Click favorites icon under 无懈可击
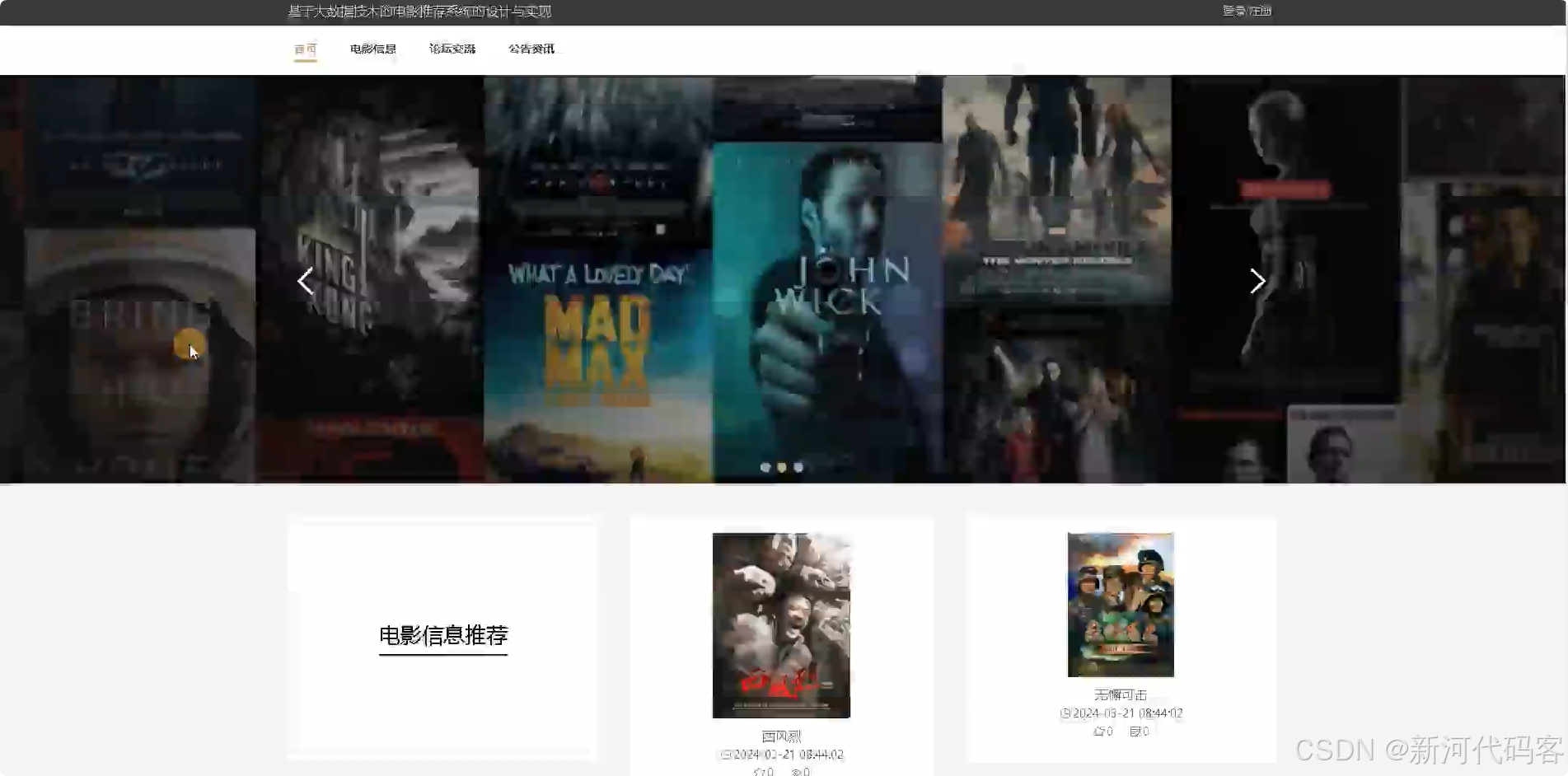 pyautogui.click(x=1135, y=732)
